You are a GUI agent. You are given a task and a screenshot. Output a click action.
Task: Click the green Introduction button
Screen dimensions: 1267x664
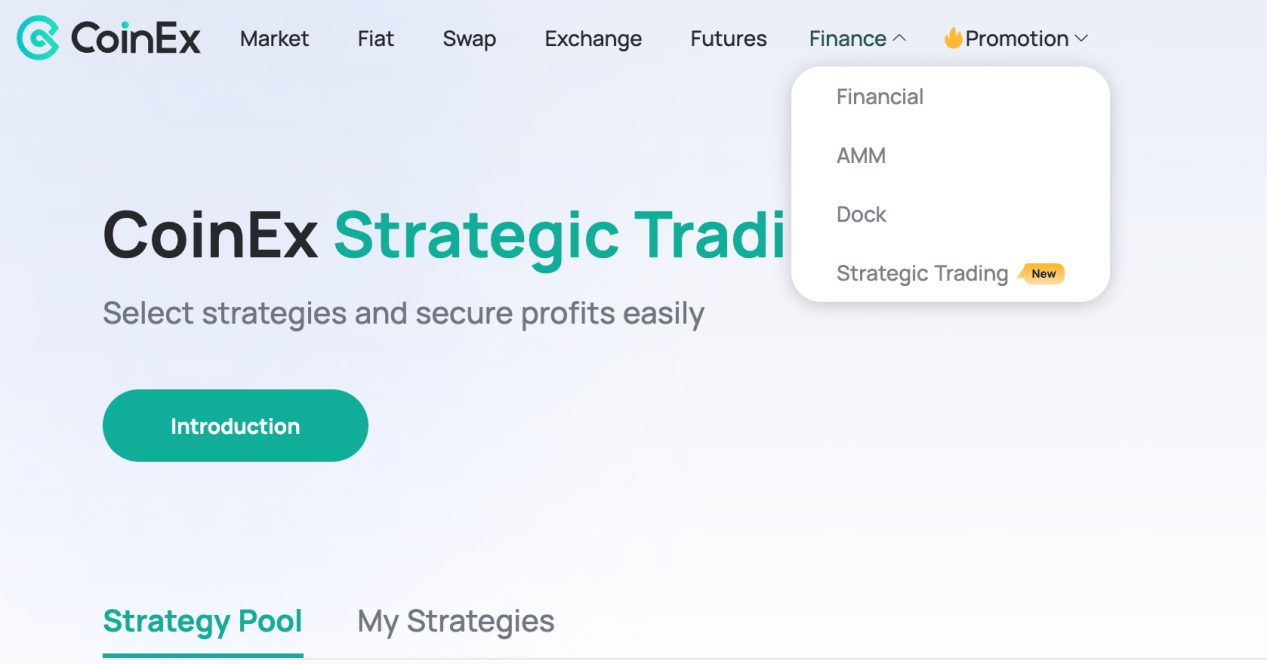[235, 426]
